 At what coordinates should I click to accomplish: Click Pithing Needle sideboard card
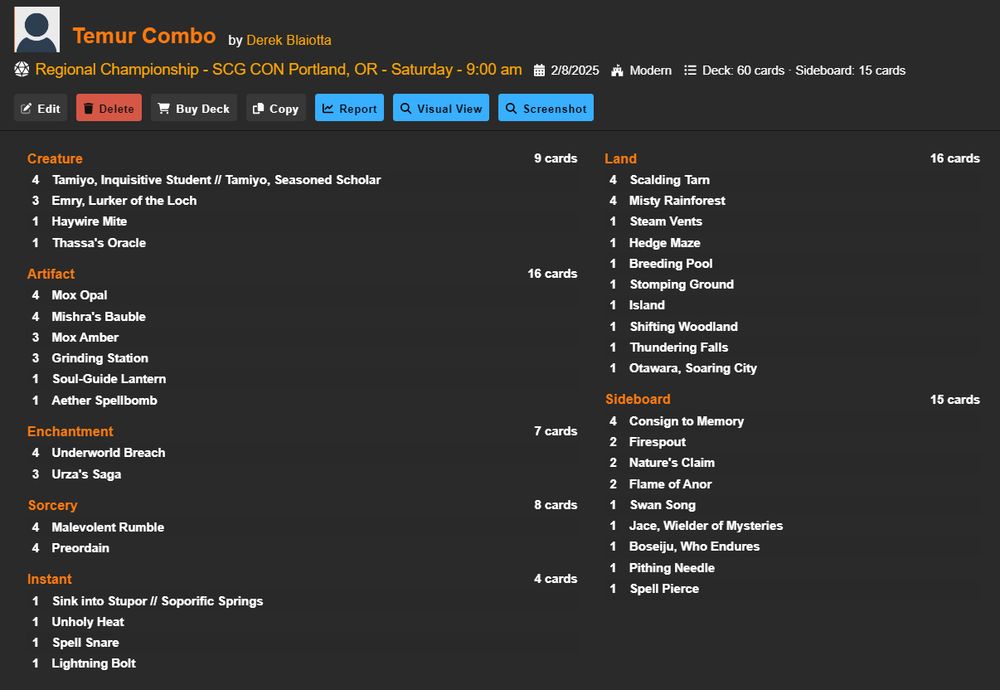click(672, 568)
